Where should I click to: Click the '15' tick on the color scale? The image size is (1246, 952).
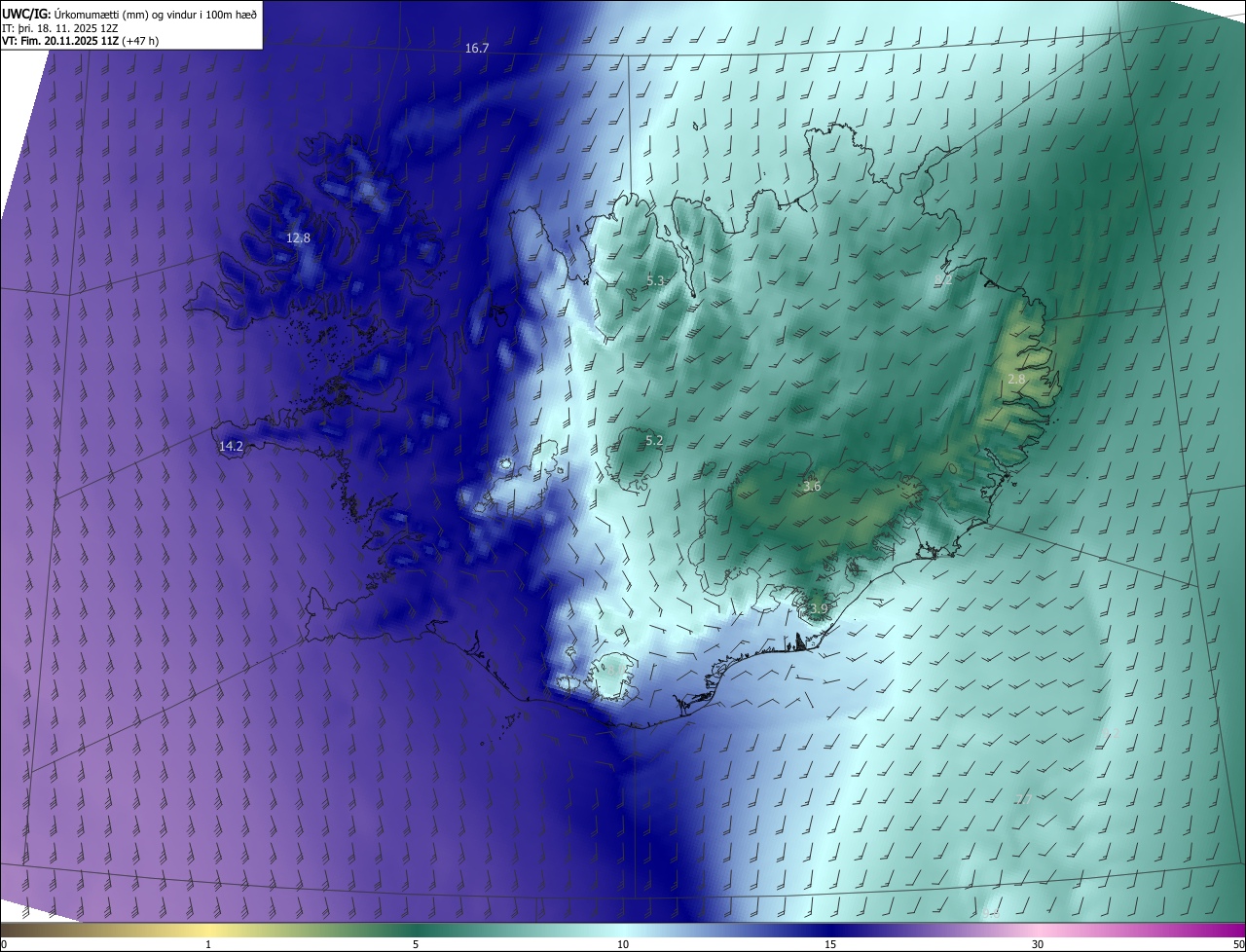[x=830, y=944]
